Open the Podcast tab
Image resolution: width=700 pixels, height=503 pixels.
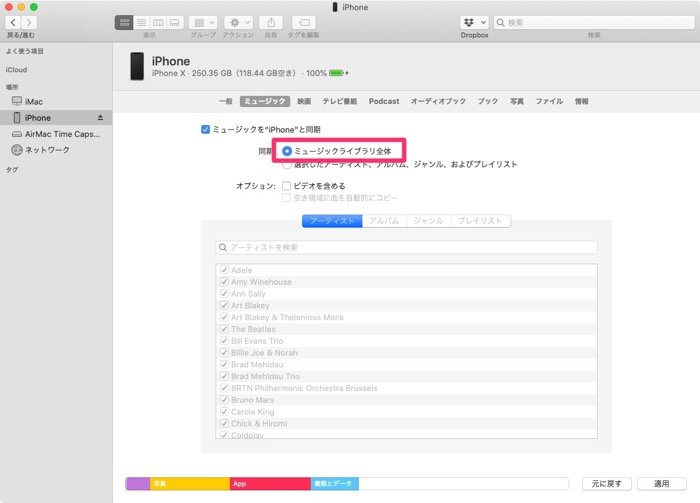click(x=384, y=101)
